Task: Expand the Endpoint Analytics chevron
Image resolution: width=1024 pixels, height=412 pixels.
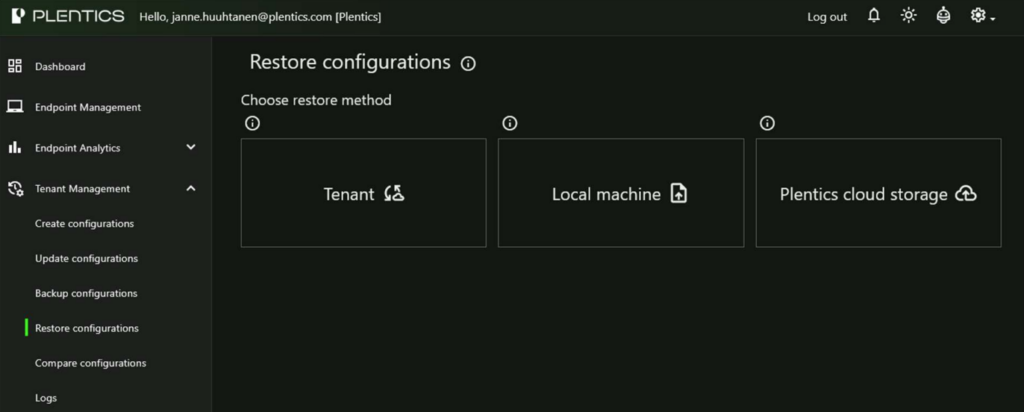Action: [x=191, y=148]
